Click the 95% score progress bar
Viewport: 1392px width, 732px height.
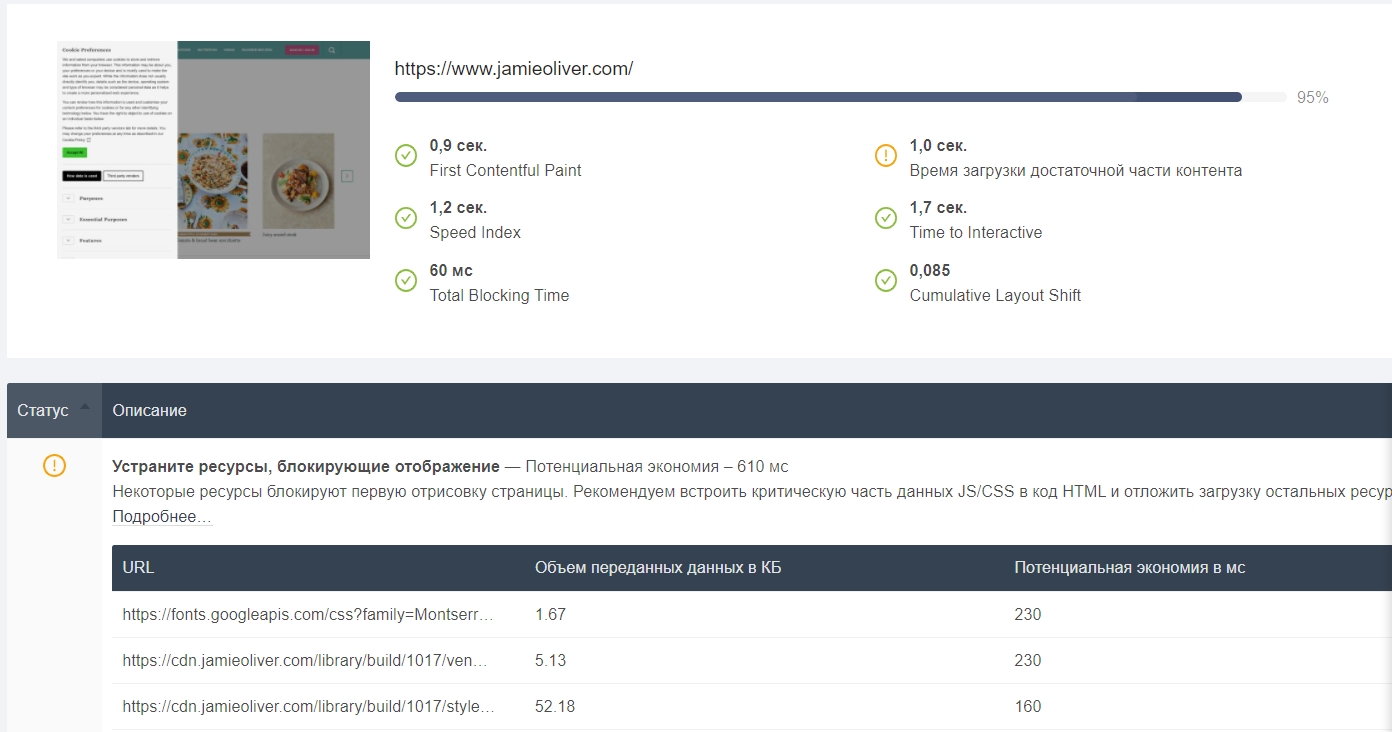click(x=841, y=97)
